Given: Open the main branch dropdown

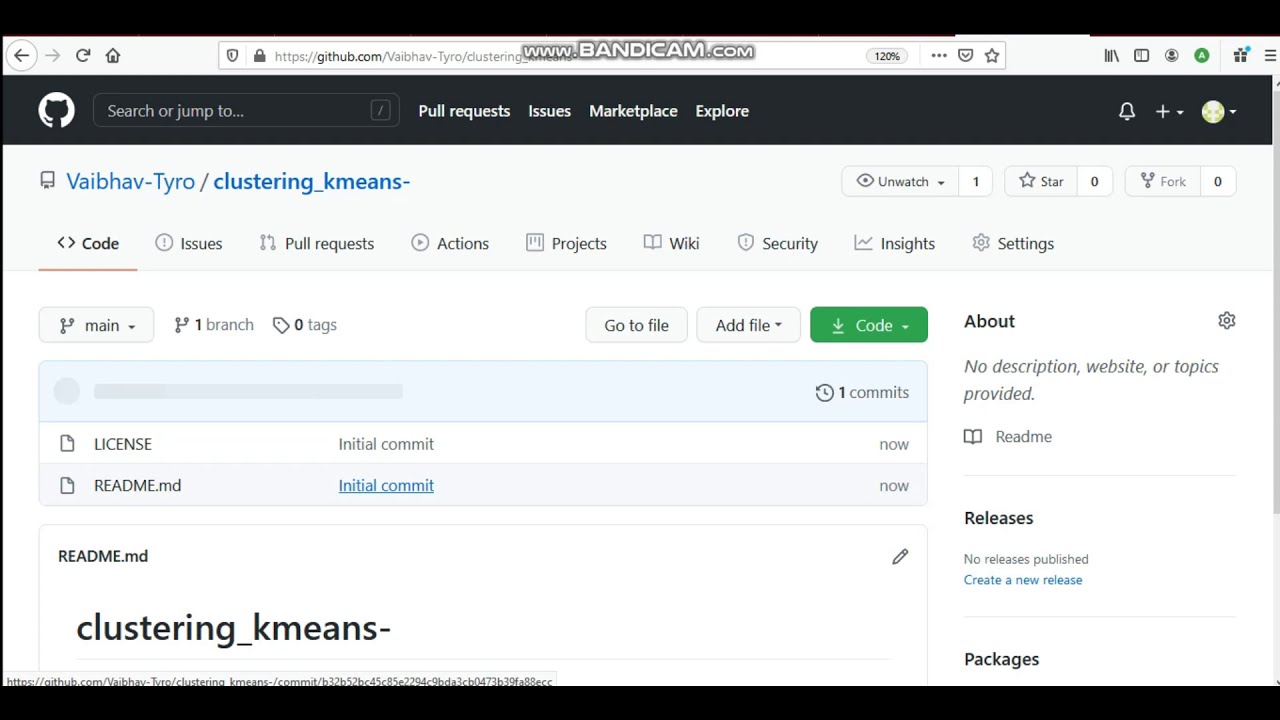Looking at the screenshot, I should [x=96, y=325].
